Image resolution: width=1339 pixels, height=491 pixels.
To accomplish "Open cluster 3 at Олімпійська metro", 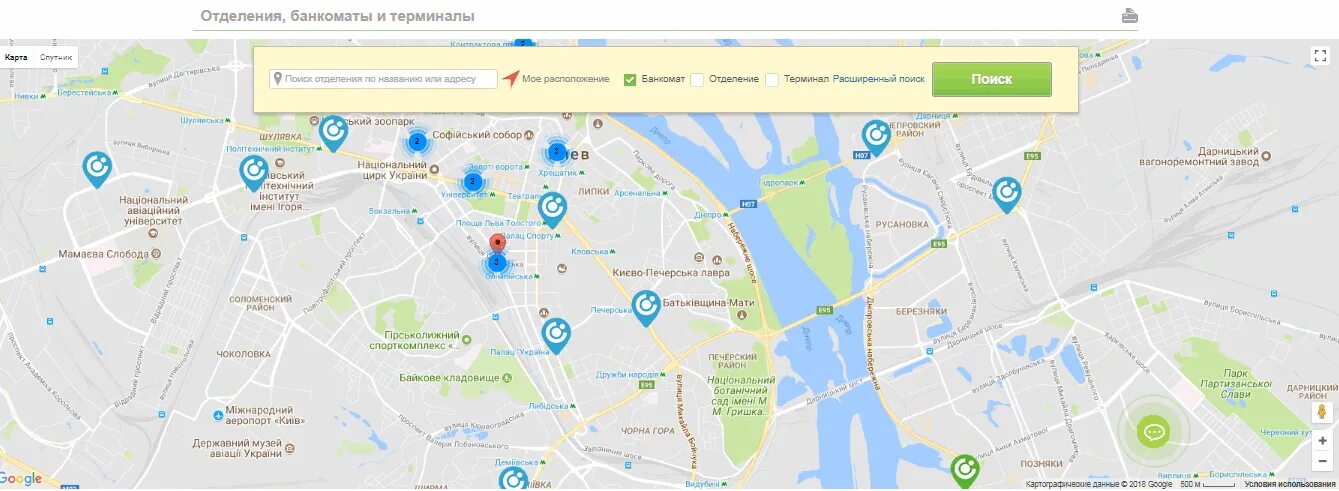I will [x=496, y=263].
